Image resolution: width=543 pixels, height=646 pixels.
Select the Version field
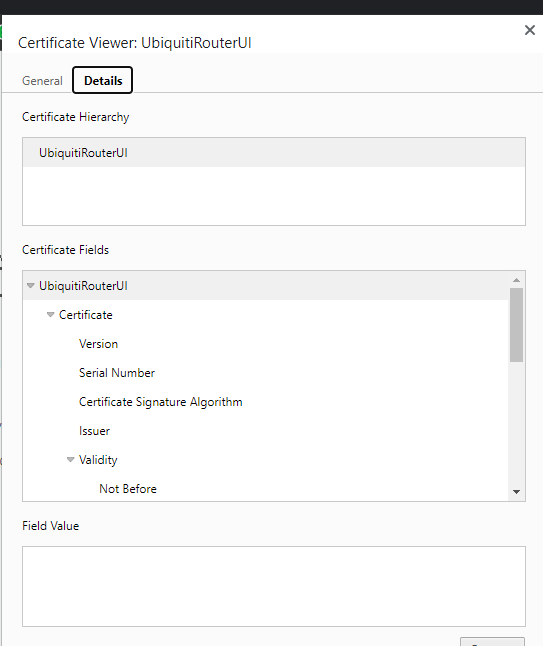click(266, 344)
